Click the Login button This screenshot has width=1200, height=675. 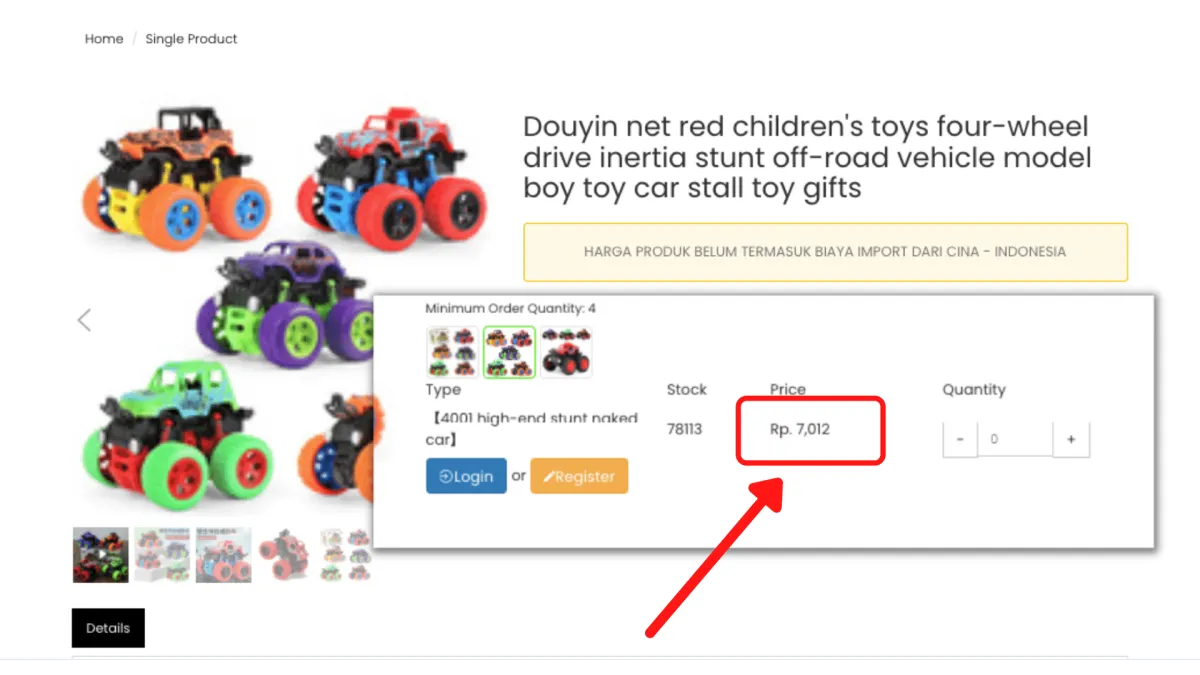(x=466, y=476)
